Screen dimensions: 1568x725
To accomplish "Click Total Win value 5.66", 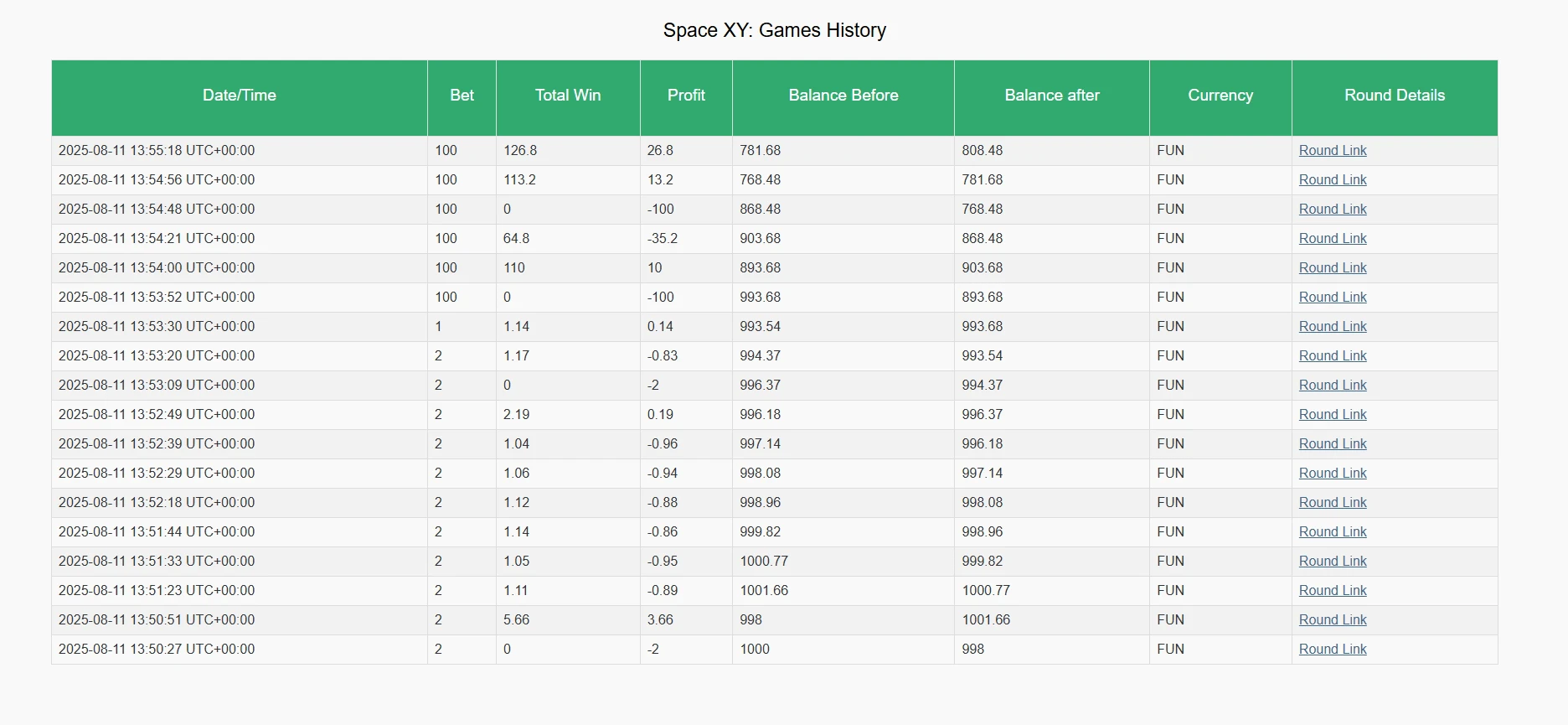I will click(516, 620).
